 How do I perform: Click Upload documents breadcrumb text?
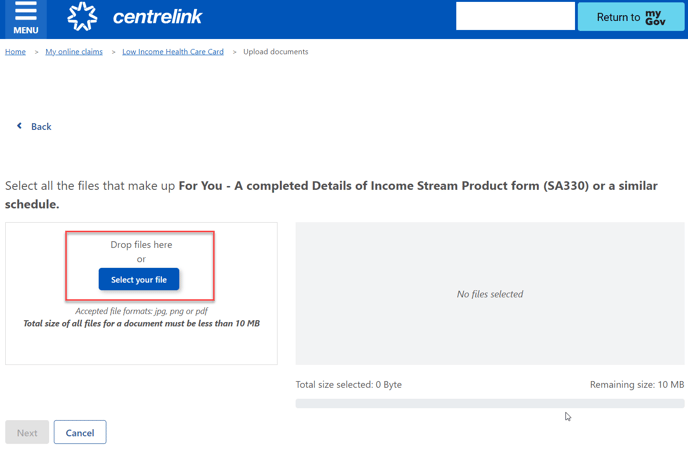point(276,52)
